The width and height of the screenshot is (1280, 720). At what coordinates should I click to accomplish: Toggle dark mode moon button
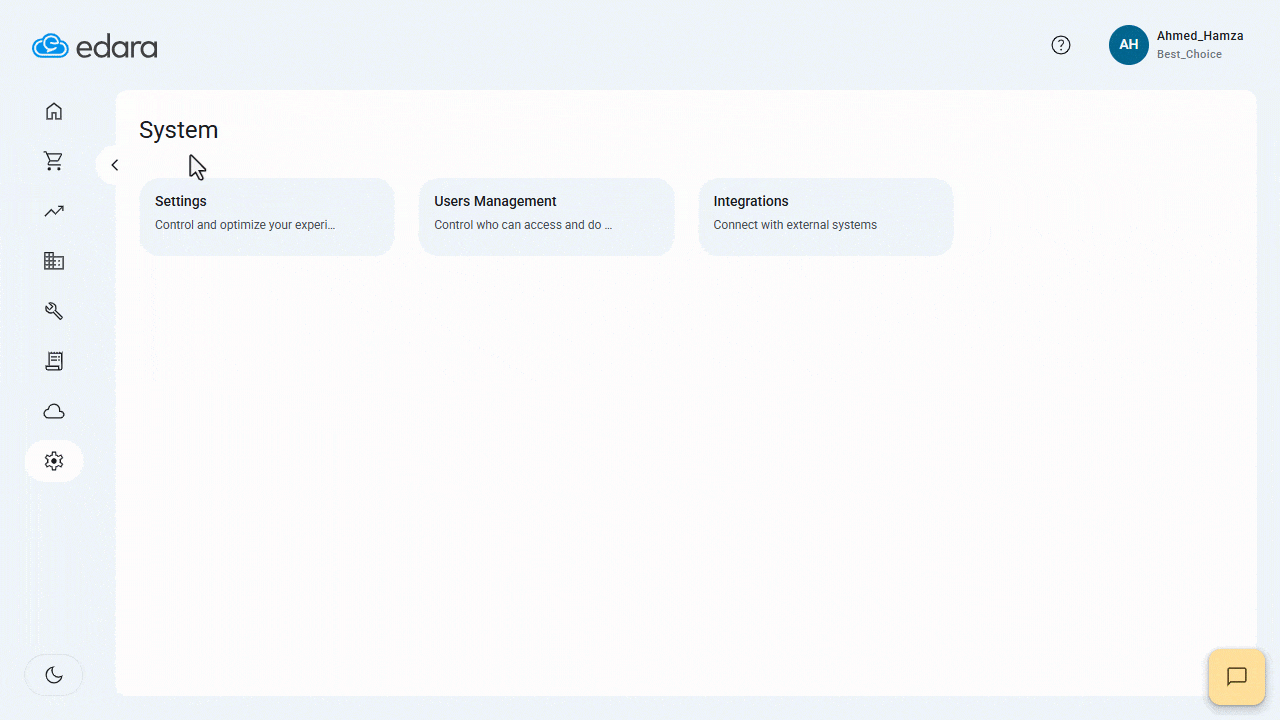54,675
